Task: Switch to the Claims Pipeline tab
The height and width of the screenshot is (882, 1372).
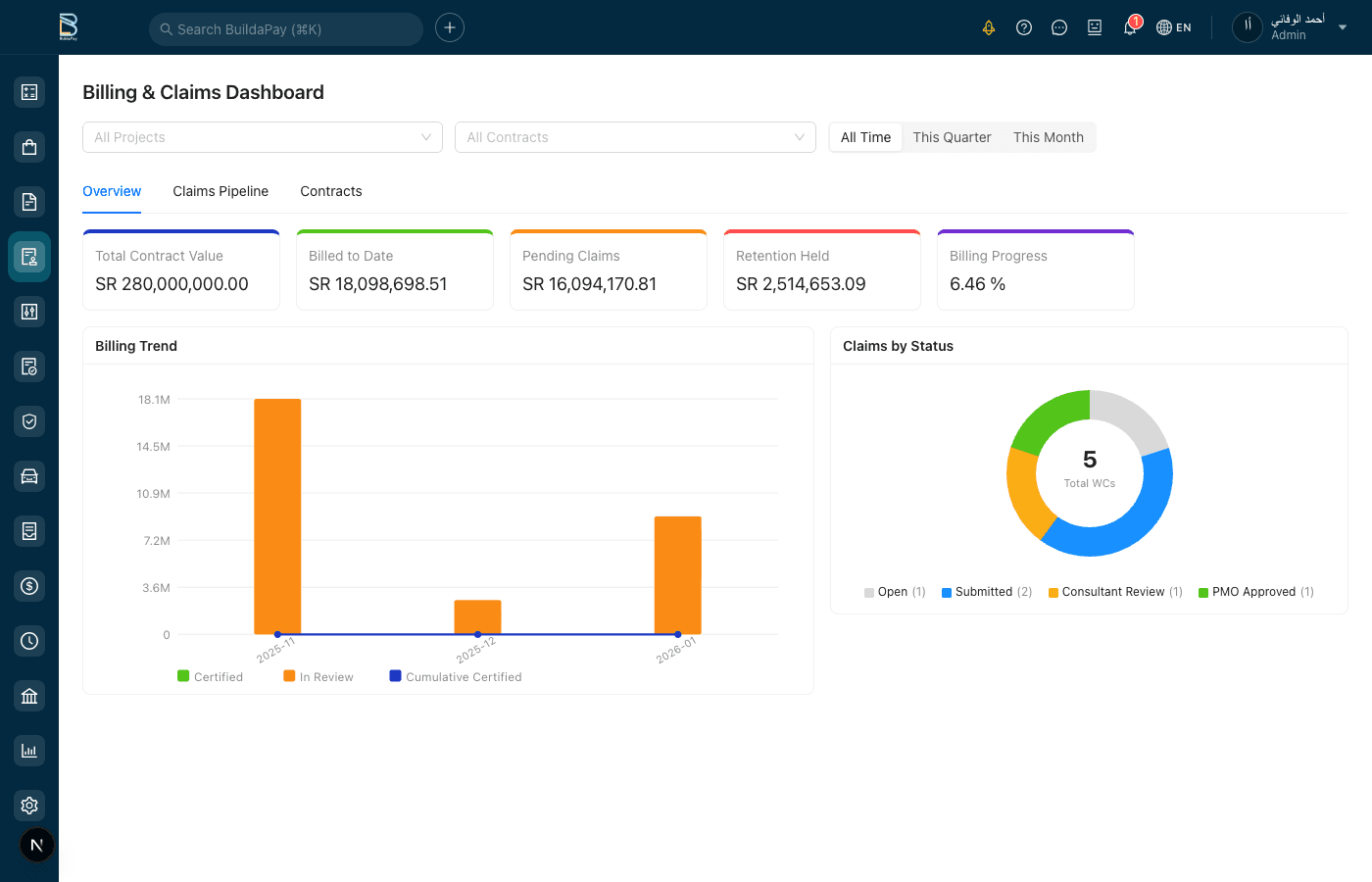Action: [220, 191]
